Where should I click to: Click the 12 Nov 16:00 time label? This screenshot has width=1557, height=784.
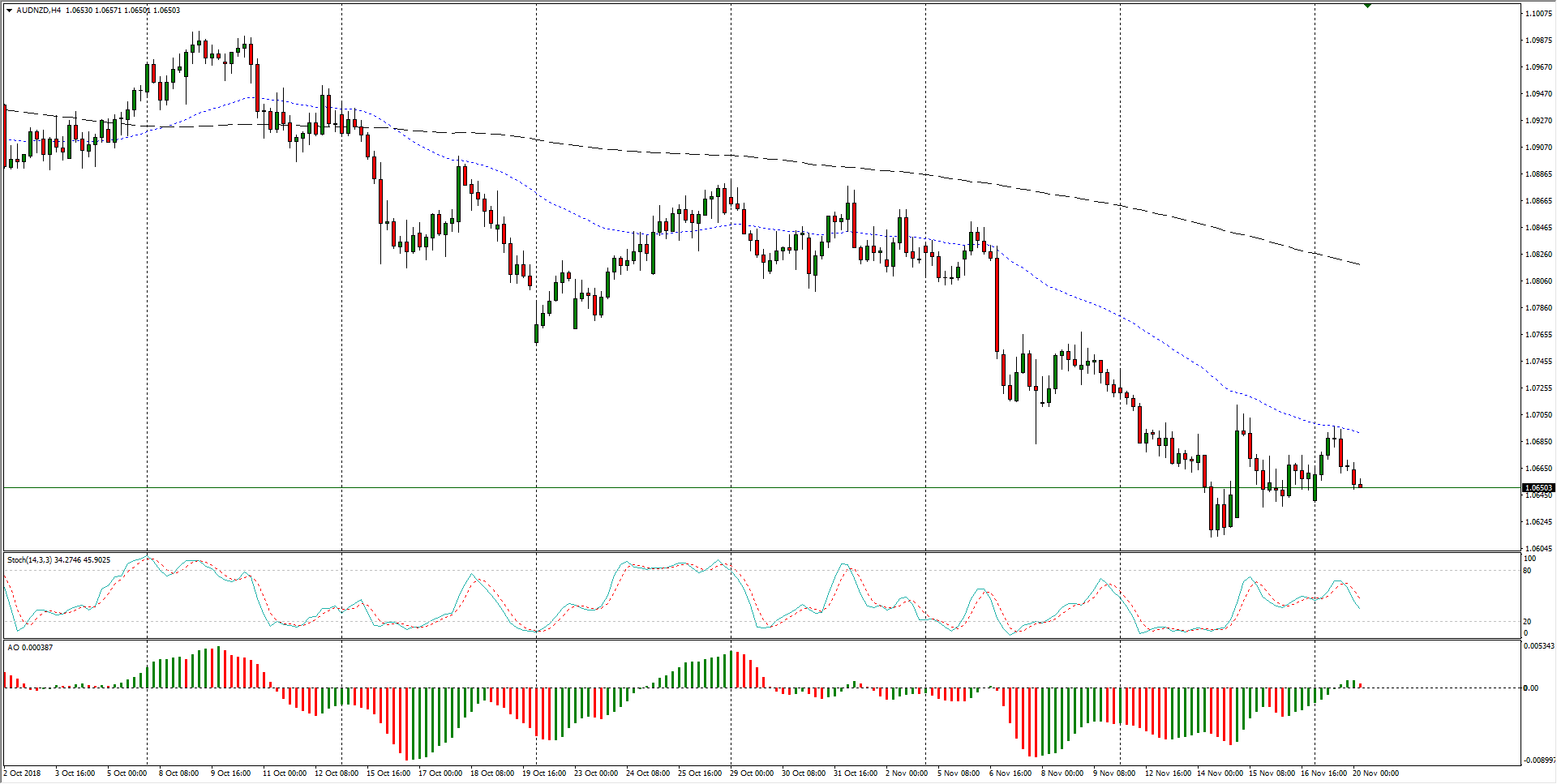[x=1168, y=773]
